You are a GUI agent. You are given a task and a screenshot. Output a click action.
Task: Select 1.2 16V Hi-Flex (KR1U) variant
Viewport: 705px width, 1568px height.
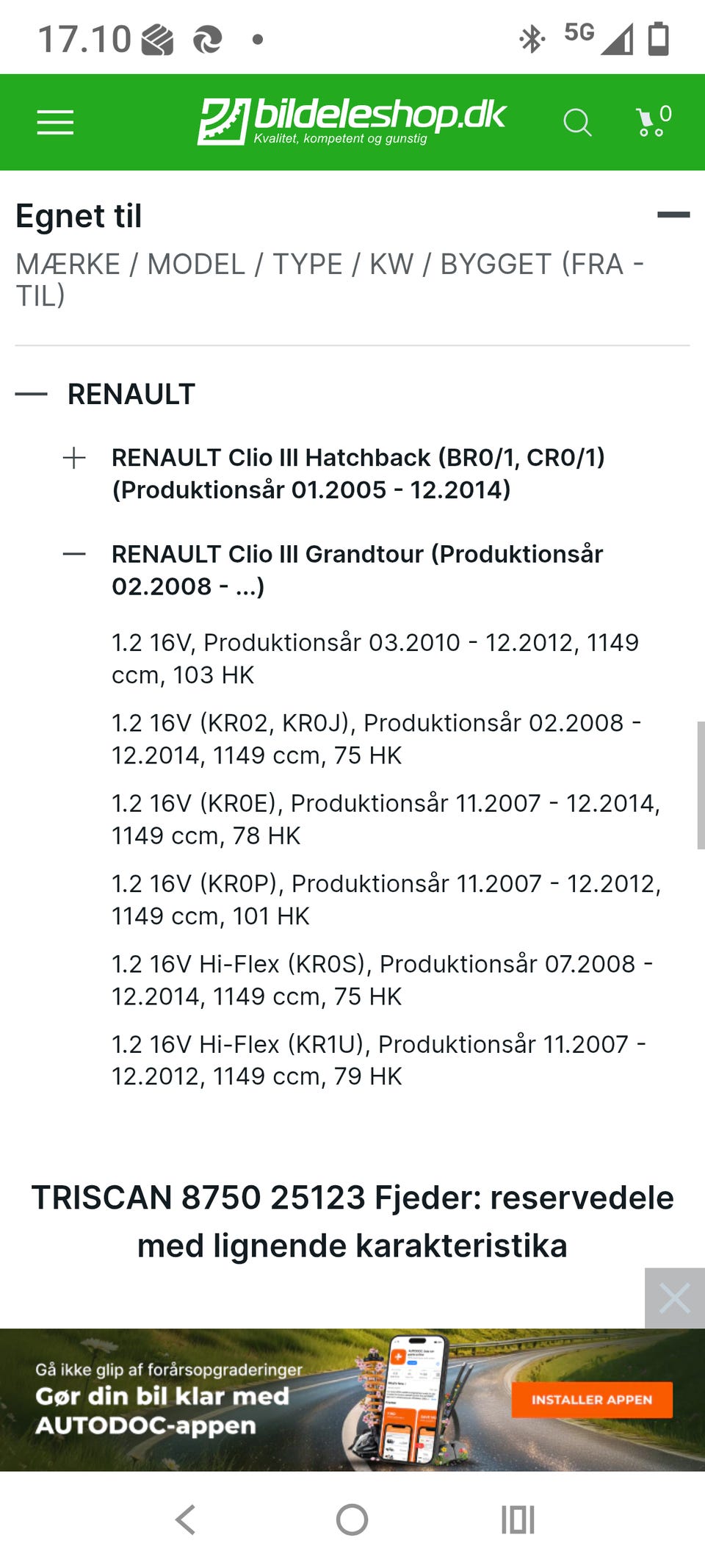[378, 1060]
